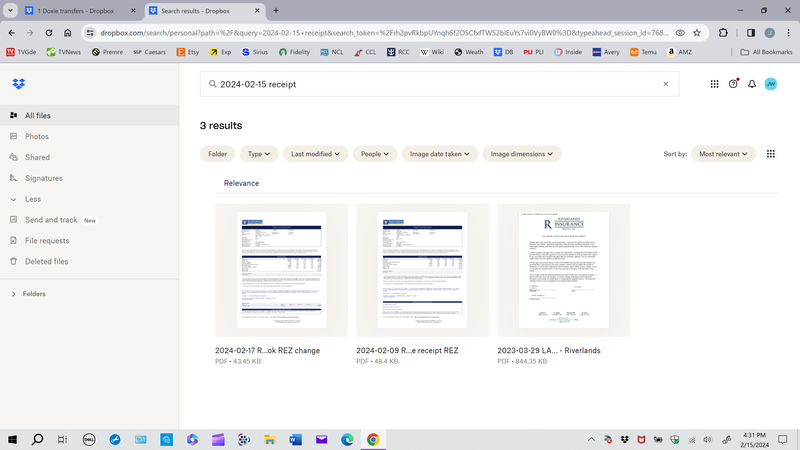Click the Chrome address bar URL
800x450 pixels.
[x=384, y=33]
